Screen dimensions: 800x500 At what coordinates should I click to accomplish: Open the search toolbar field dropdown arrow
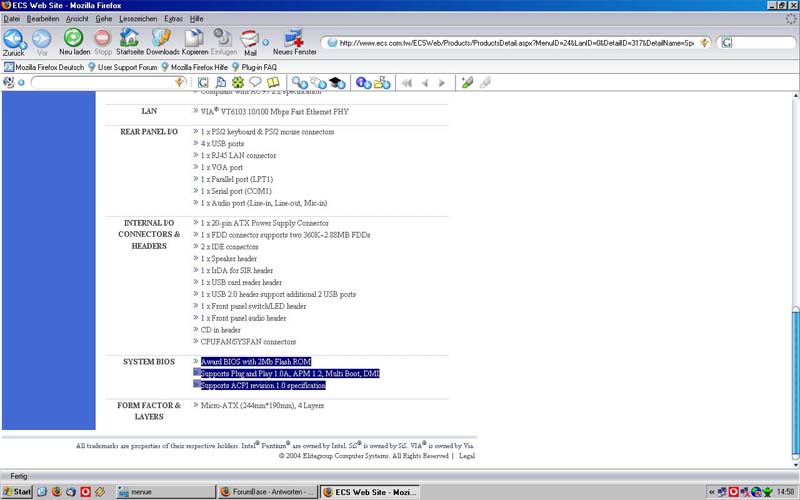[x=180, y=82]
